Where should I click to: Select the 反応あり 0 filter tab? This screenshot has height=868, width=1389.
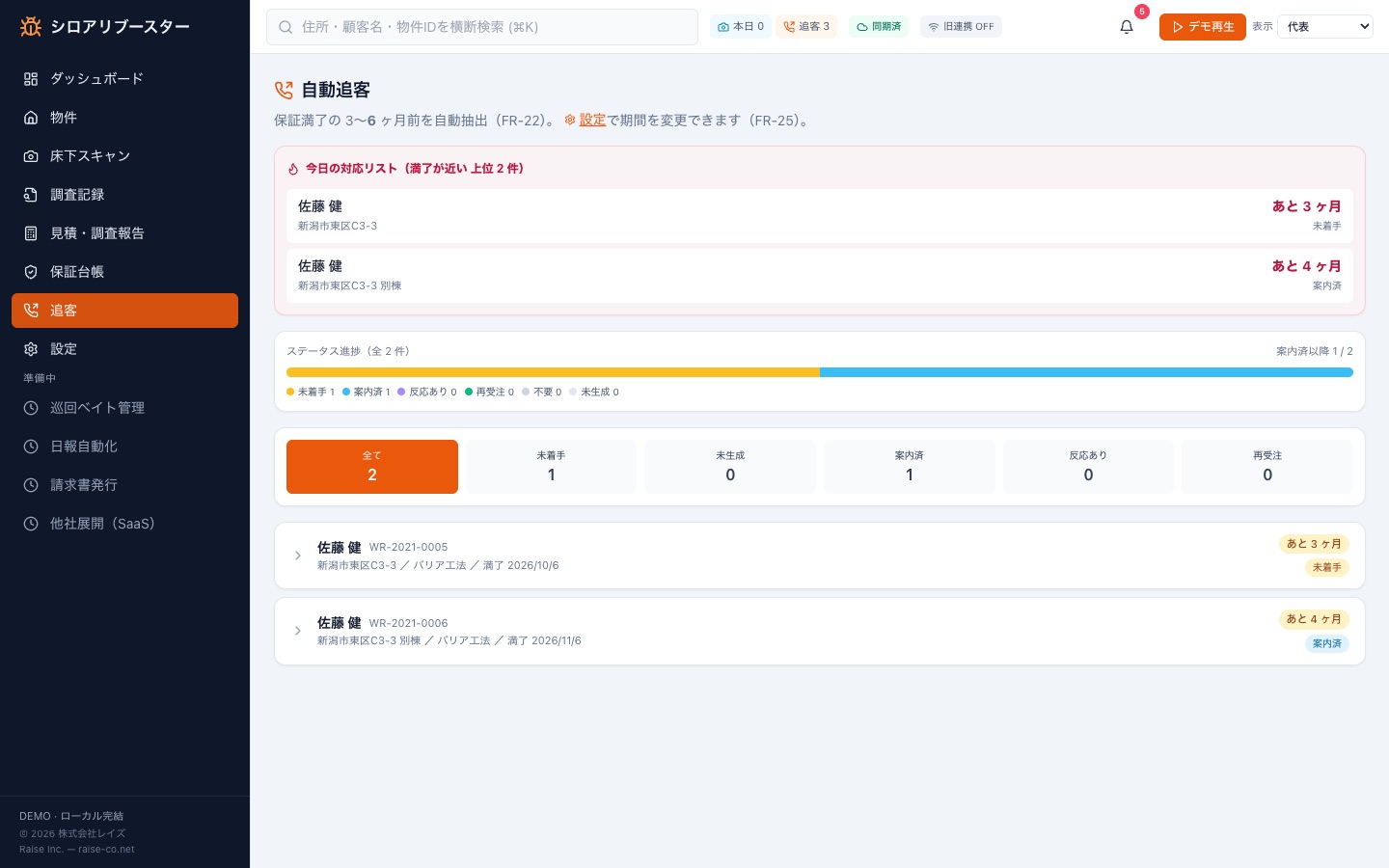pyautogui.click(x=1088, y=467)
